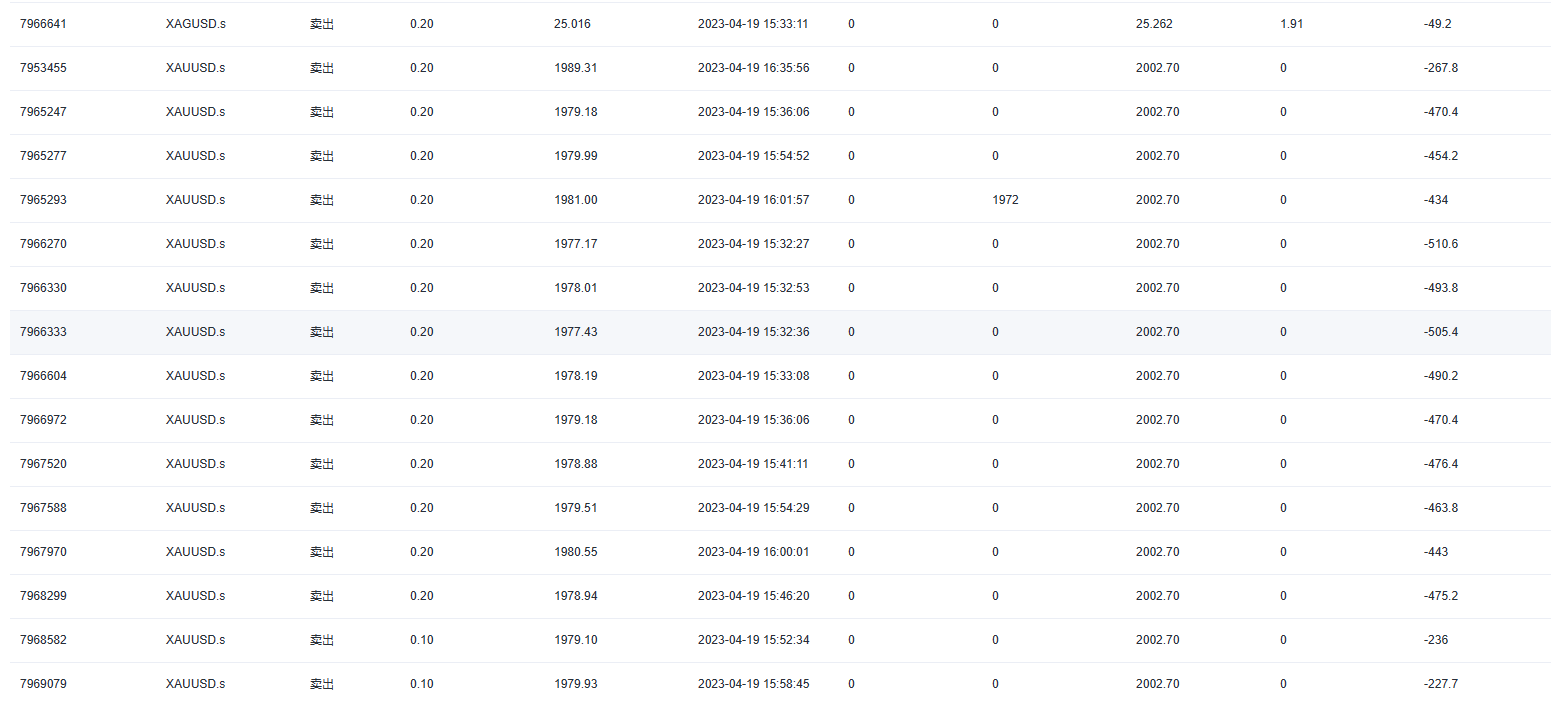
Task: Click timestamp 2023-04-19 15:32:53
Action: tap(754, 288)
